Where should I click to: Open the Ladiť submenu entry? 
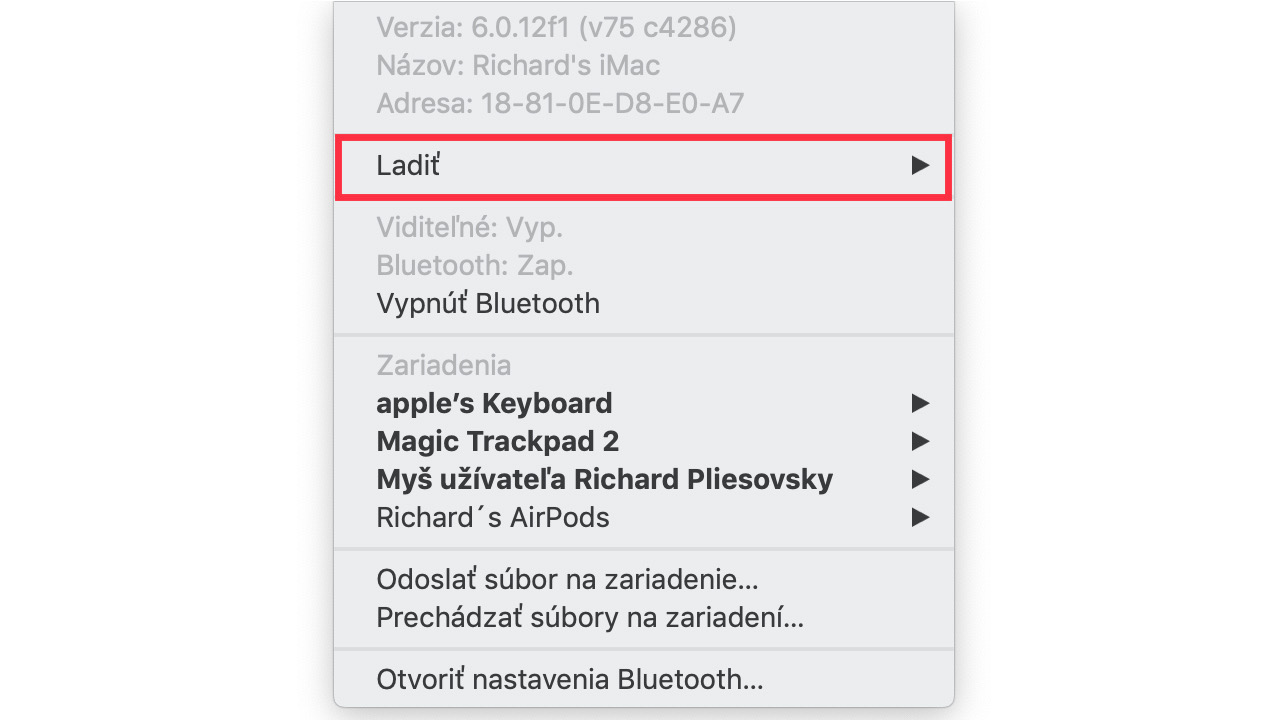click(643, 166)
